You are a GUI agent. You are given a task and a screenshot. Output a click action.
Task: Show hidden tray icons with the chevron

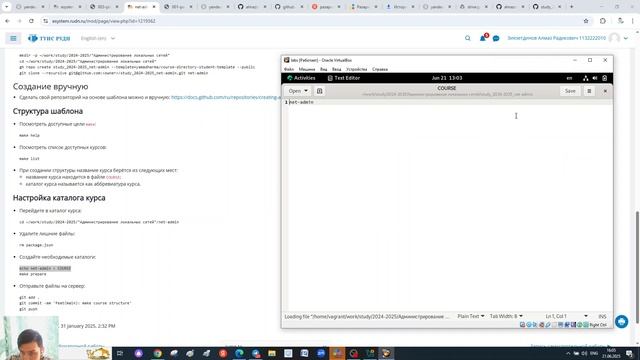(x=568, y=353)
